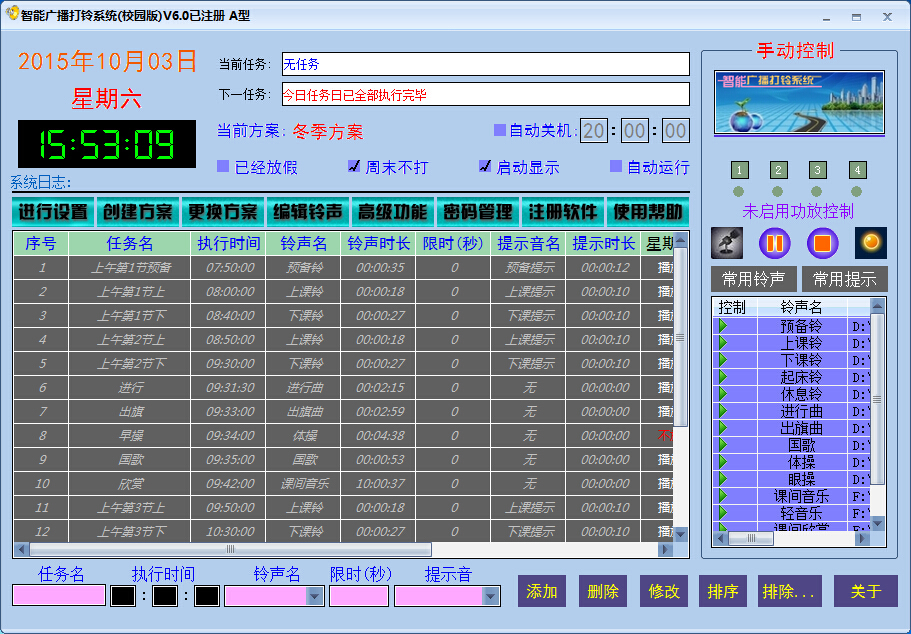Pause playback with the purple pause button
Viewport: 911px width, 634px height.
[775, 243]
